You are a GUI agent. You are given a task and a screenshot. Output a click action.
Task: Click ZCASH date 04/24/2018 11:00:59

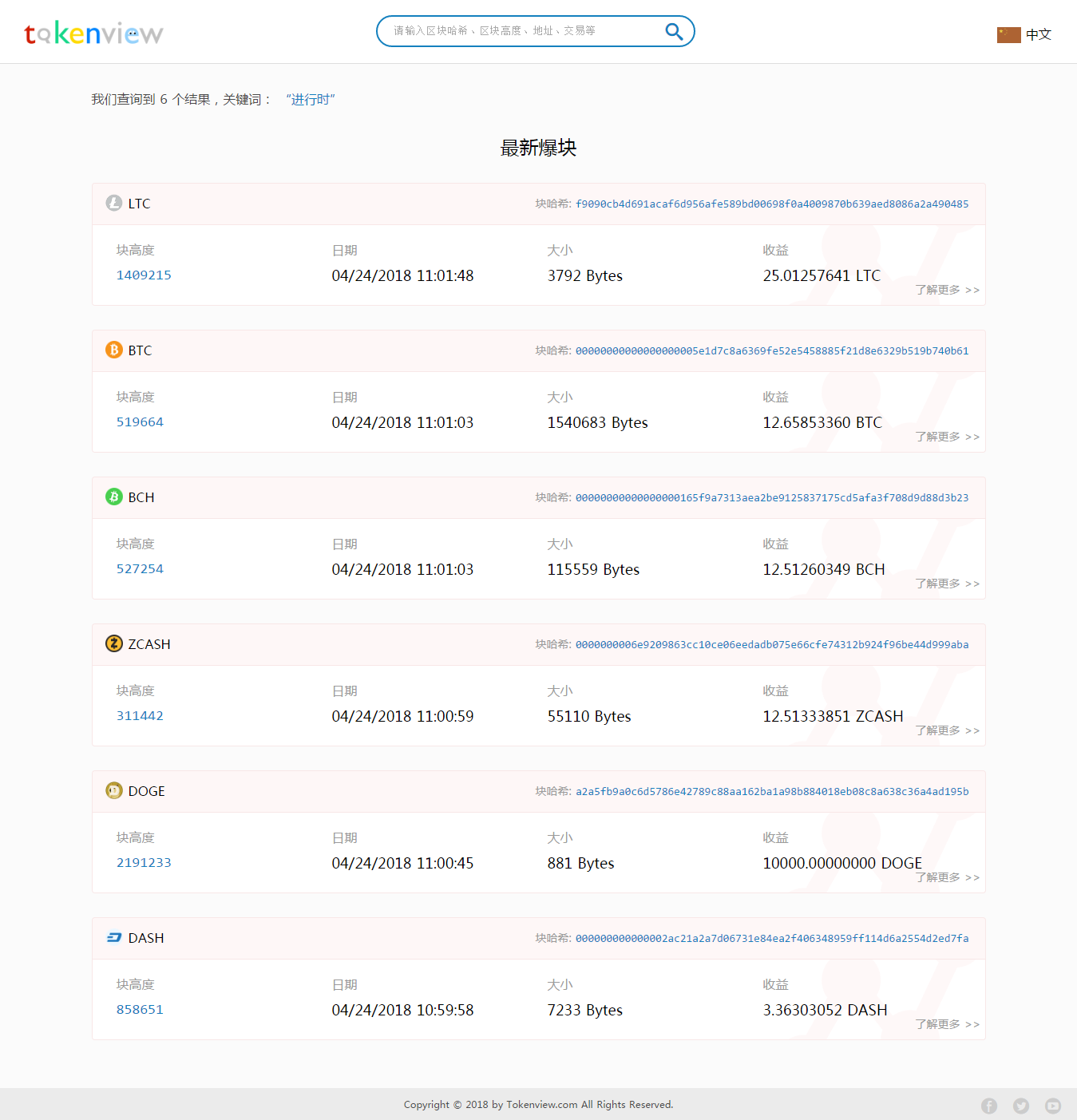point(402,716)
